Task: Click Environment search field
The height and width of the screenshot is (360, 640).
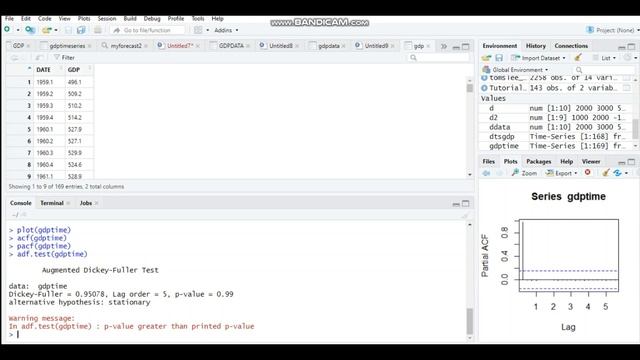Action: point(604,70)
